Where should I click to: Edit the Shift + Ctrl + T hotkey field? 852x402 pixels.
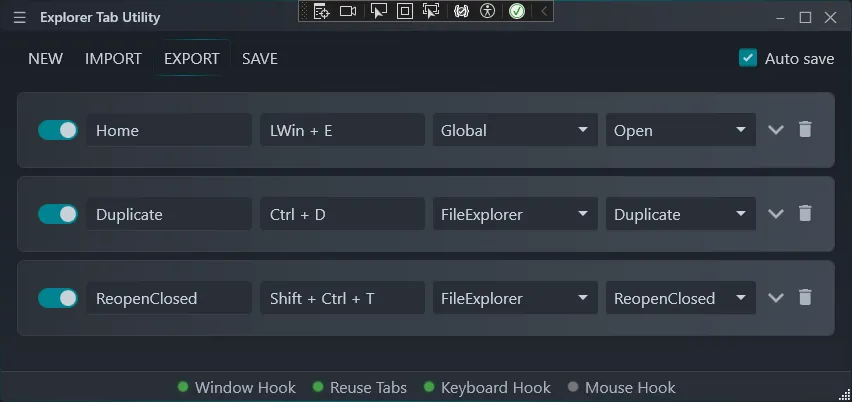342,298
